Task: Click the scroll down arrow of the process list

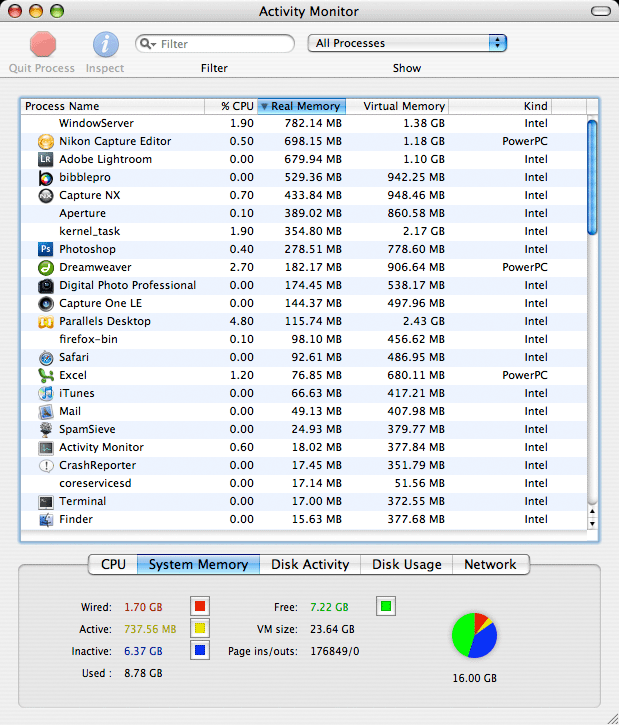Action: pos(592,524)
